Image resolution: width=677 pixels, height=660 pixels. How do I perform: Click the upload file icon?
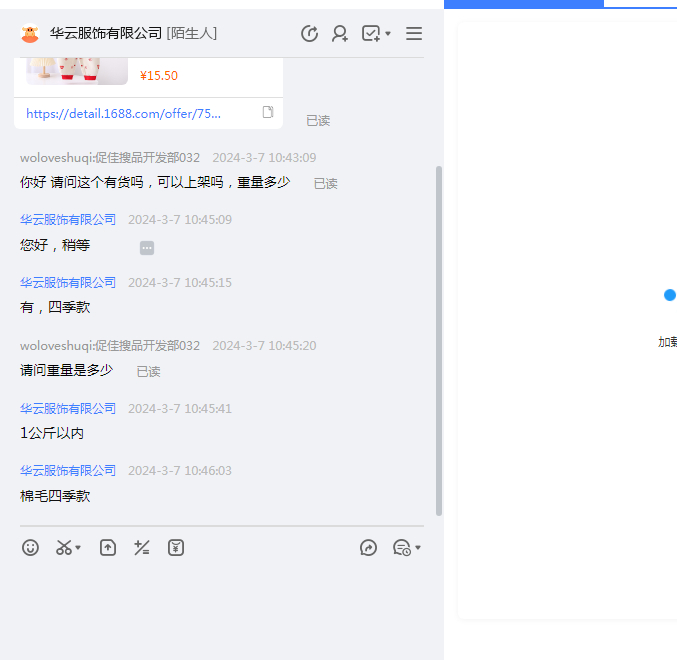[108, 548]
